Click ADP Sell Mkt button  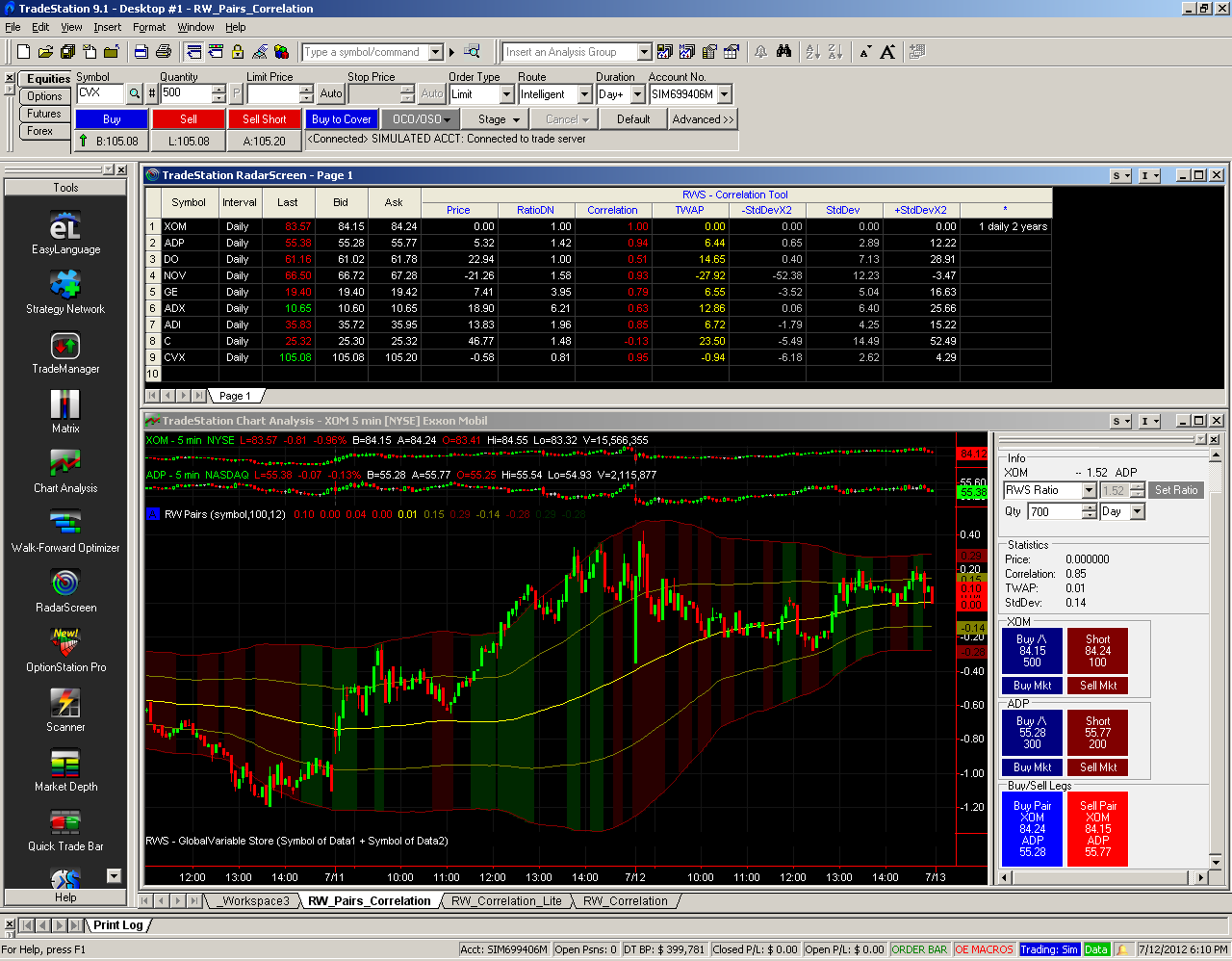click(x=1098, y=767)
